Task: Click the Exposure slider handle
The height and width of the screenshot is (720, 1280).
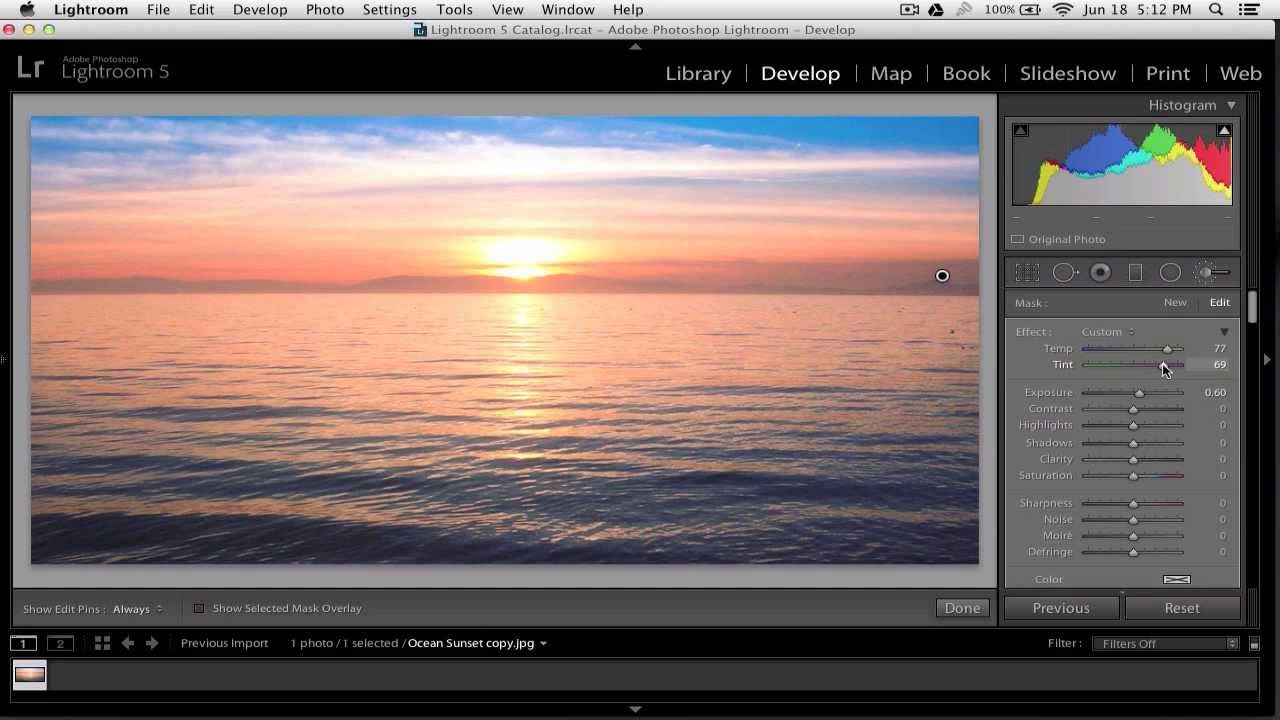Action: click(1139, 393)
